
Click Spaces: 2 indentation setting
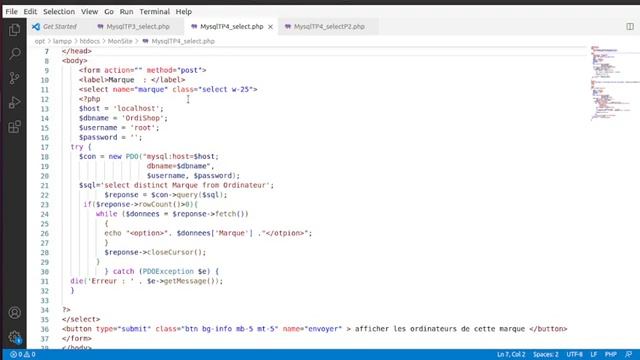(546, 354)
